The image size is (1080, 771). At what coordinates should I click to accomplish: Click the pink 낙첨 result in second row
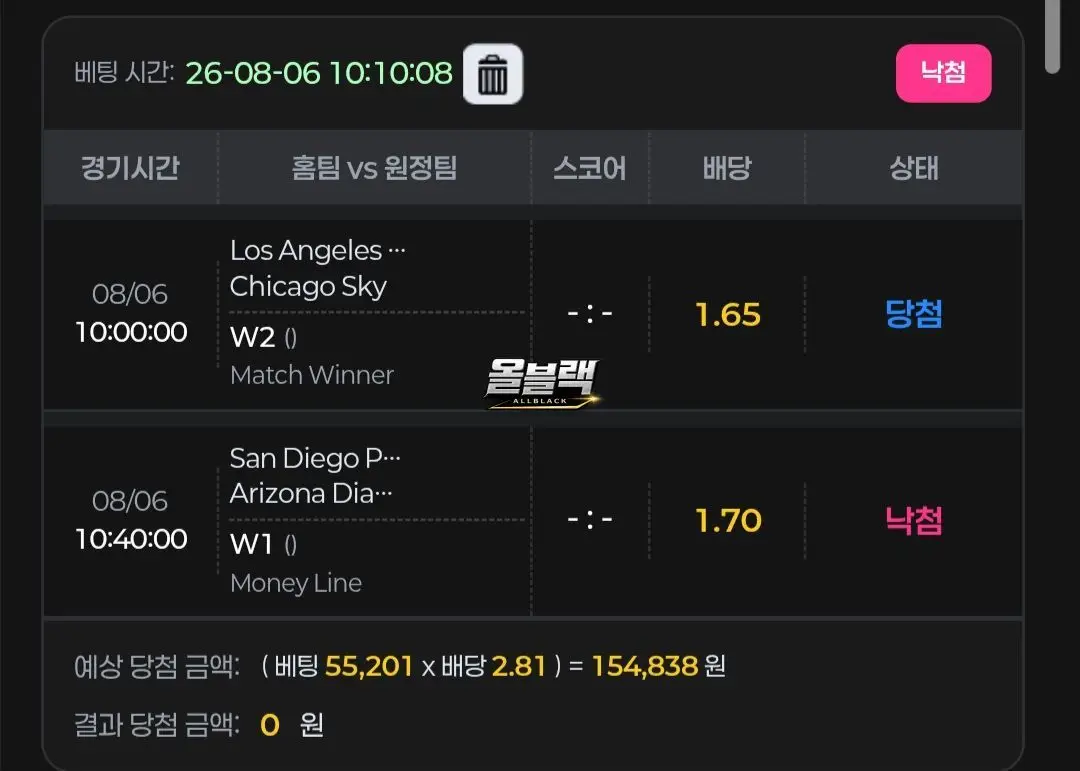click(913, 520)
